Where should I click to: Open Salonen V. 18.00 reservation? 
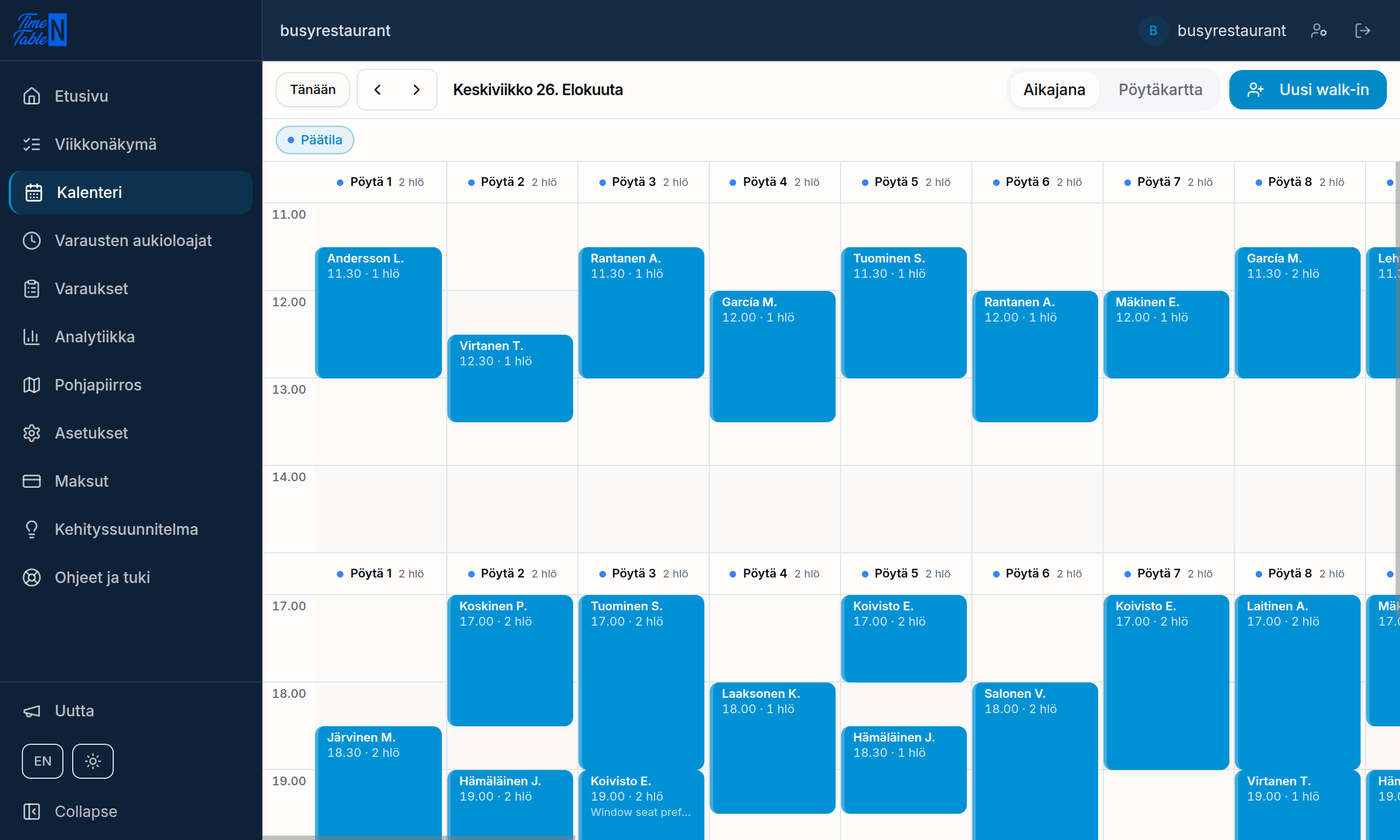click(1036, 761)
